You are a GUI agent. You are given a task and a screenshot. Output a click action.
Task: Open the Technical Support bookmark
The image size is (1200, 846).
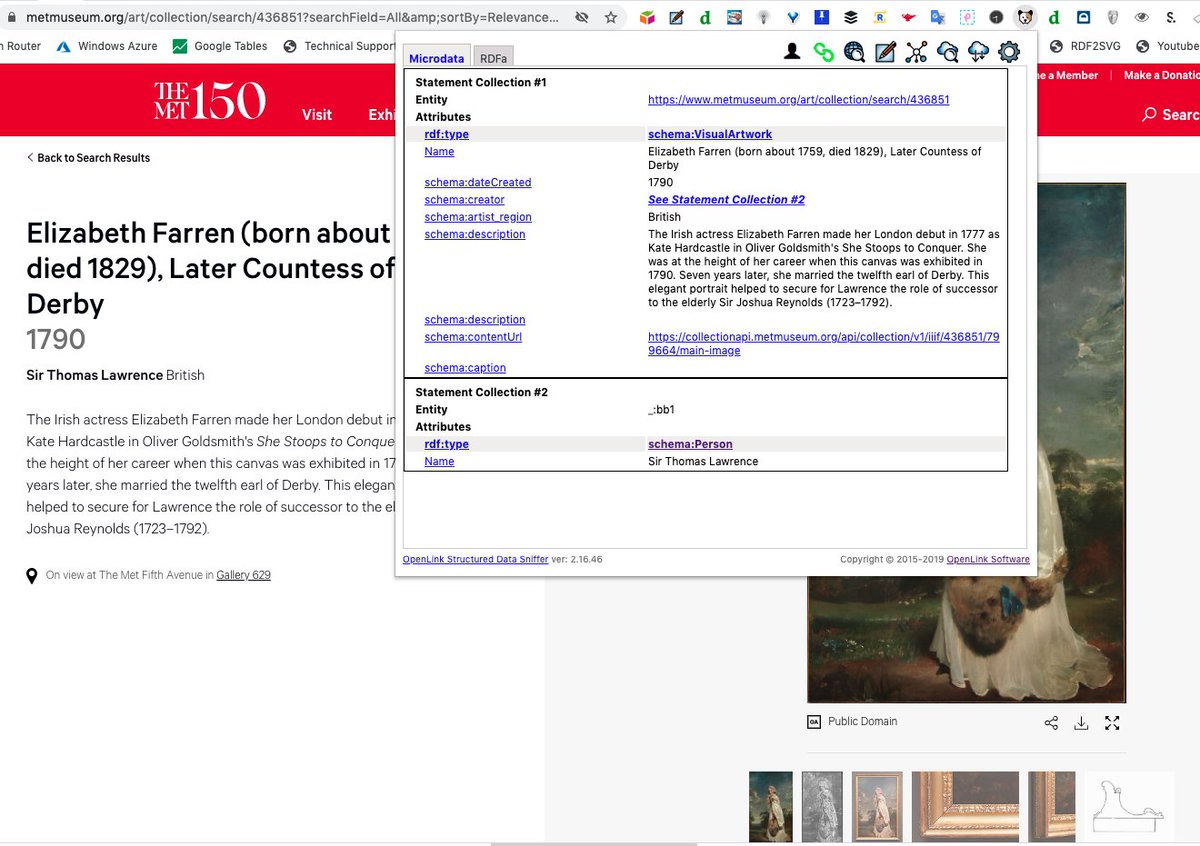tap(339, 46)
